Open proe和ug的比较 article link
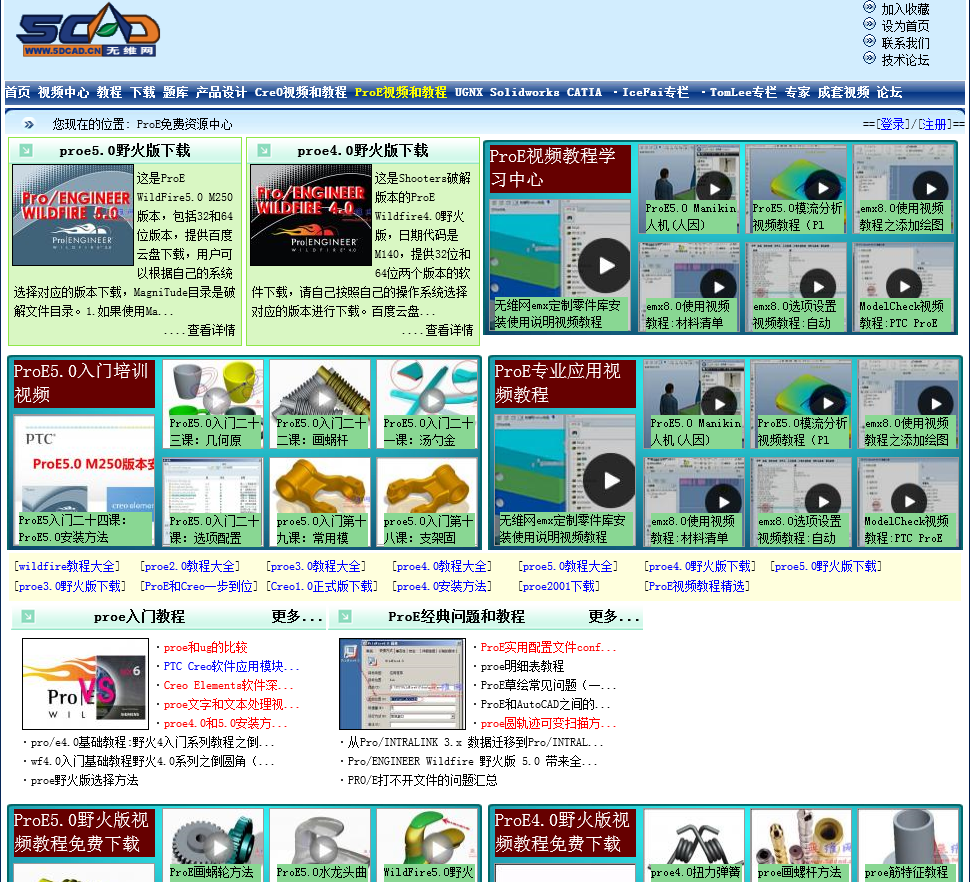970x882 pixels. coord(205,648)
